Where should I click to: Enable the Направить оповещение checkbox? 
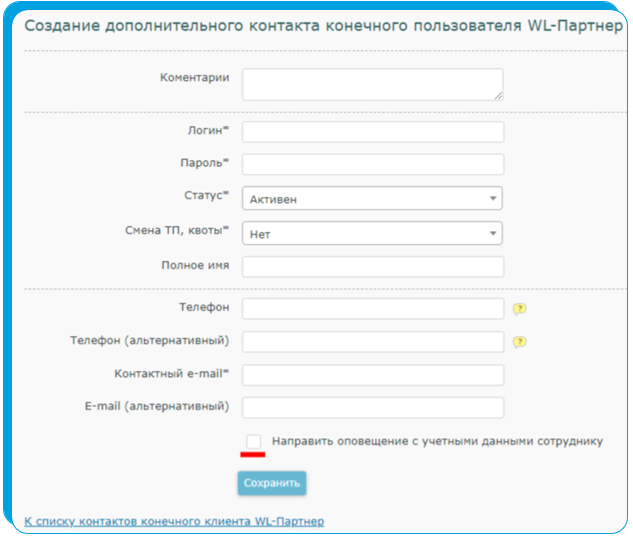point(254,441)
